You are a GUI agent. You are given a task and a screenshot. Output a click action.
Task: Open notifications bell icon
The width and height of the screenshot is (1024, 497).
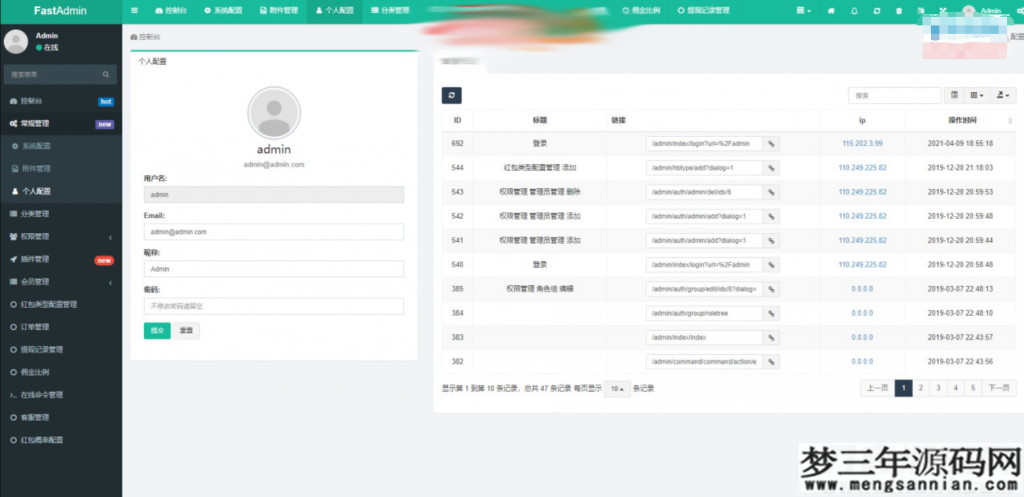click(x=854, y=11)
